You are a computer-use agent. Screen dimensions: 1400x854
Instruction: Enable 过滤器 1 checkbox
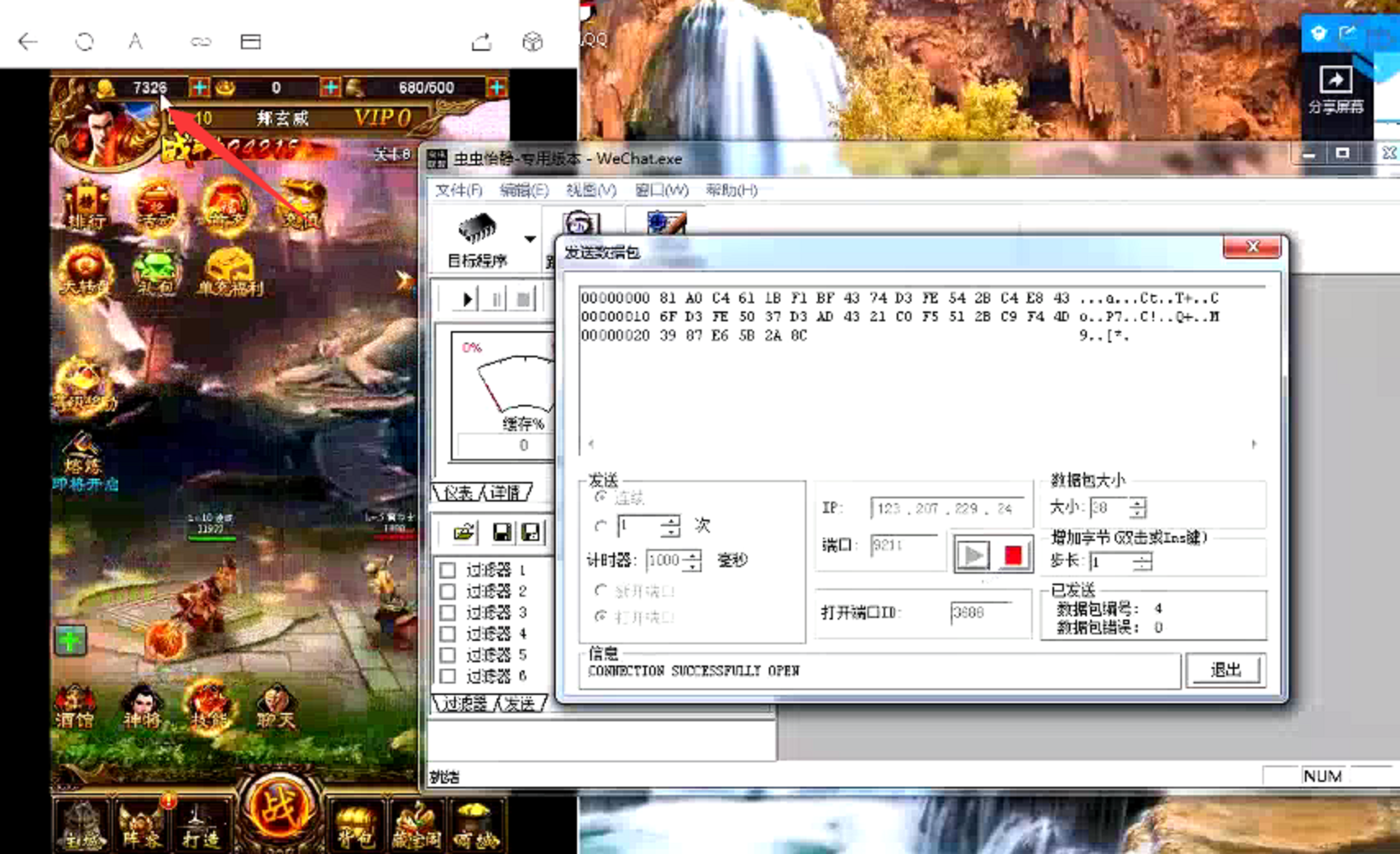[x=448, y=570]
